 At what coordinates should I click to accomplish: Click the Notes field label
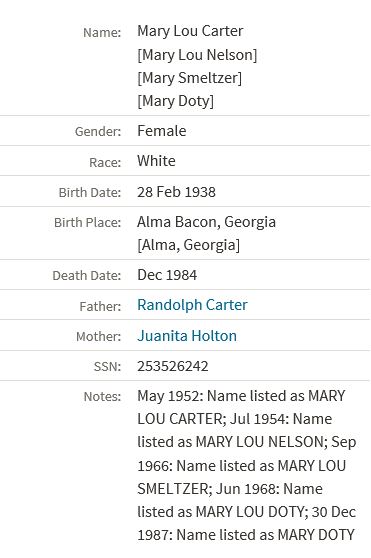tap(102, 397)
